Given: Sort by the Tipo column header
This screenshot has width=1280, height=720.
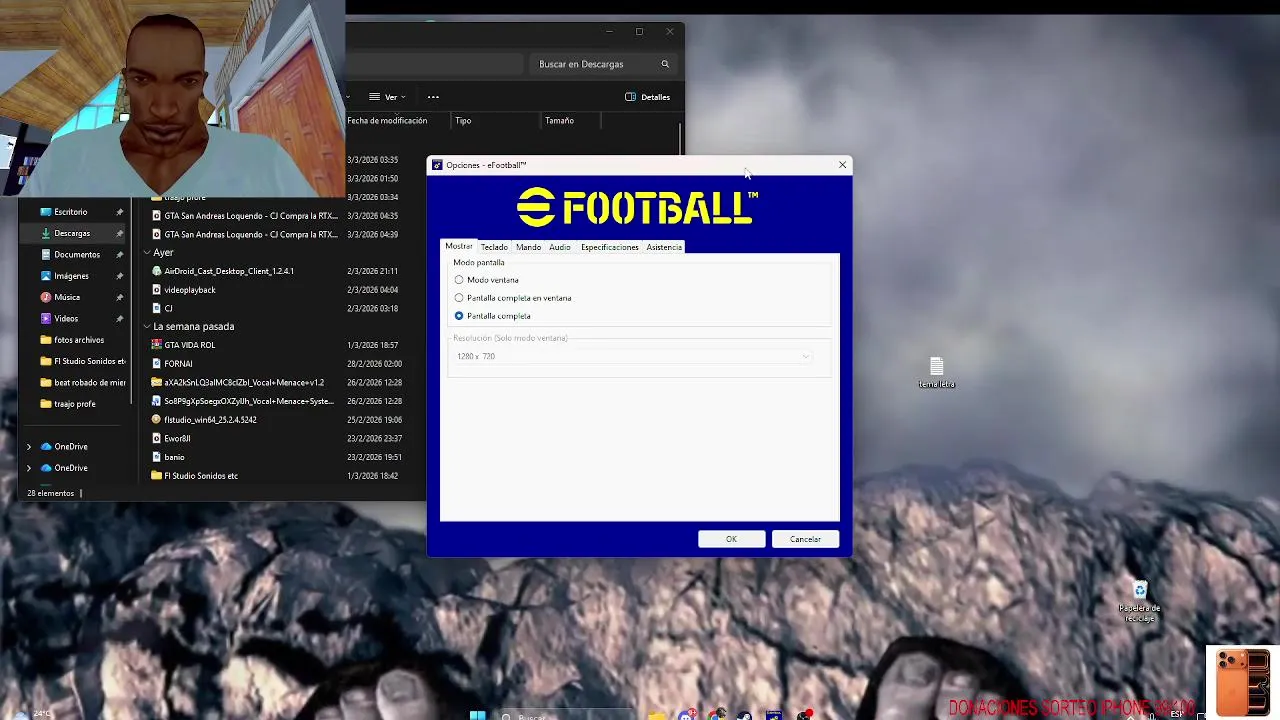Looking at the screenshot, I should coord(463,121).
